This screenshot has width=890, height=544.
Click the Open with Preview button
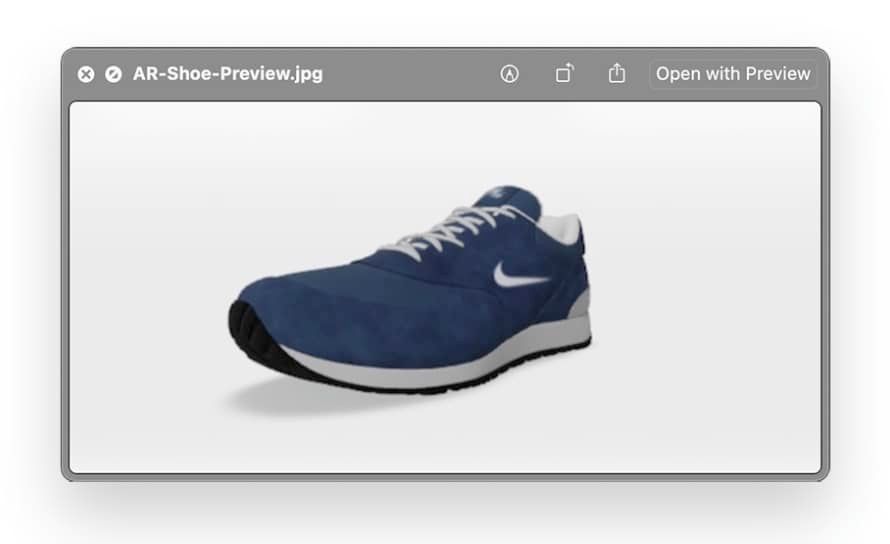coord(733,74)
